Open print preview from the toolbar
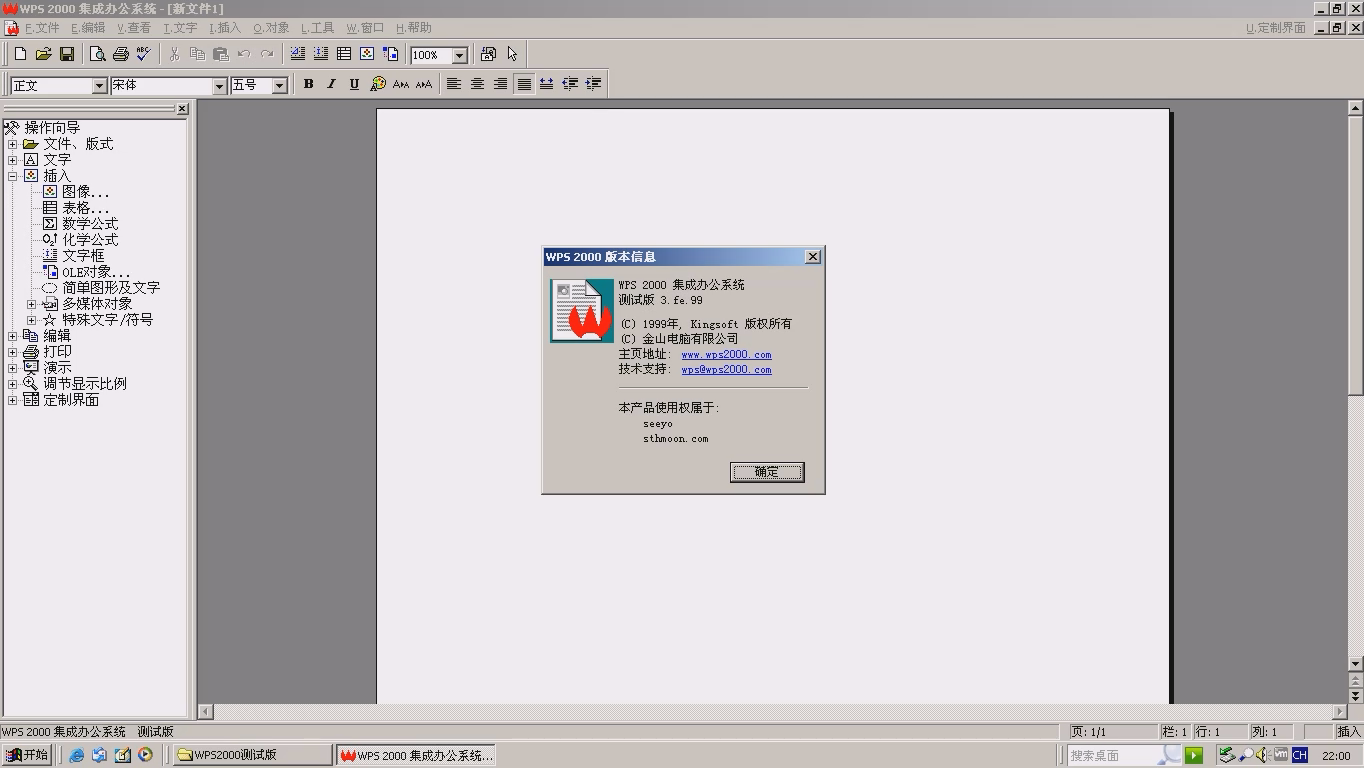 (x=97, y=54)
